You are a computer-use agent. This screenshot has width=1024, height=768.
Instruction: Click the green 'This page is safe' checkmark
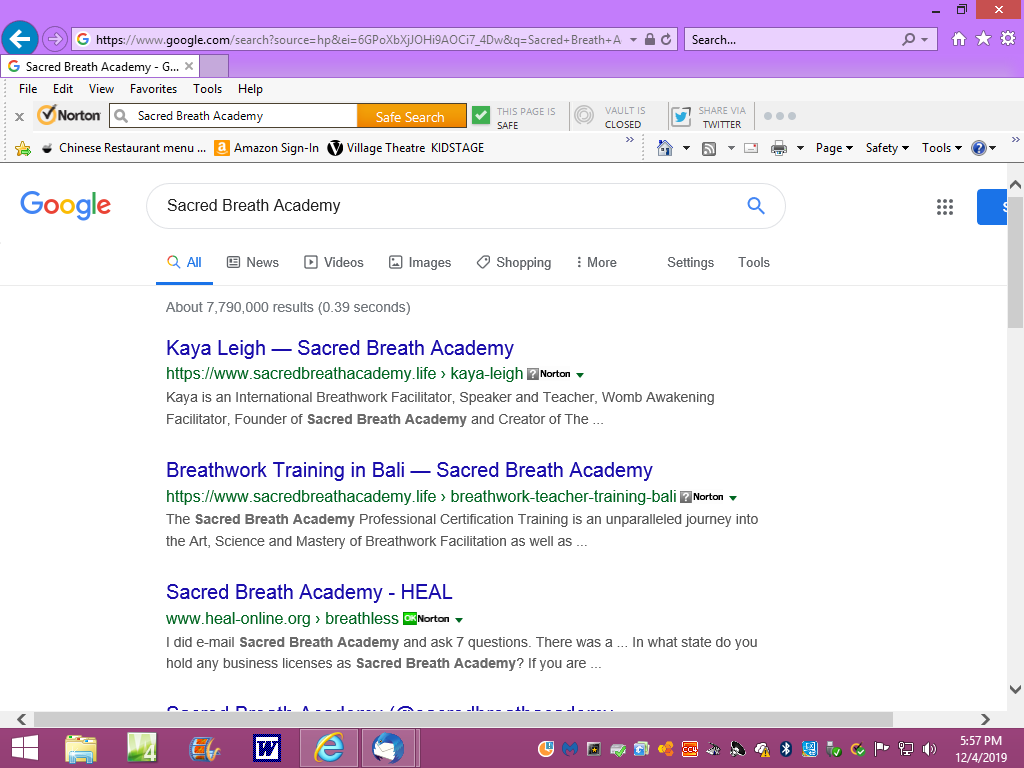point(481,116)
